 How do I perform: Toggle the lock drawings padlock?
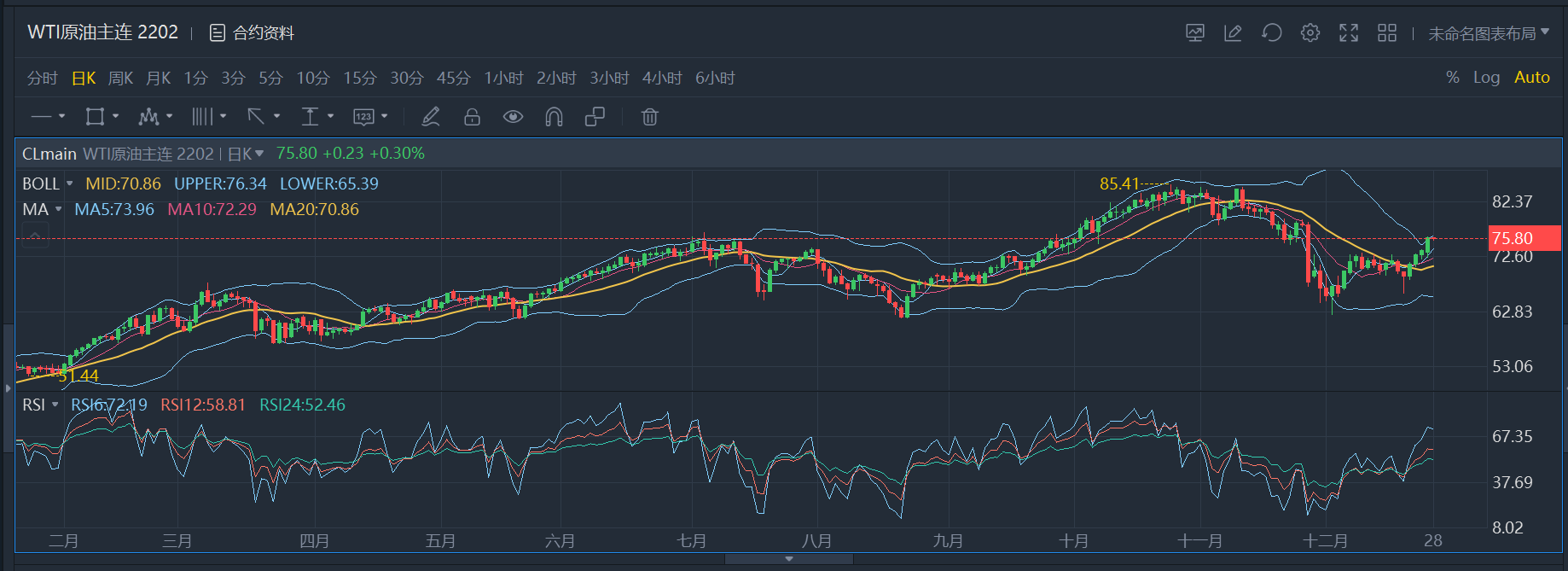click(x=472, y=117)
